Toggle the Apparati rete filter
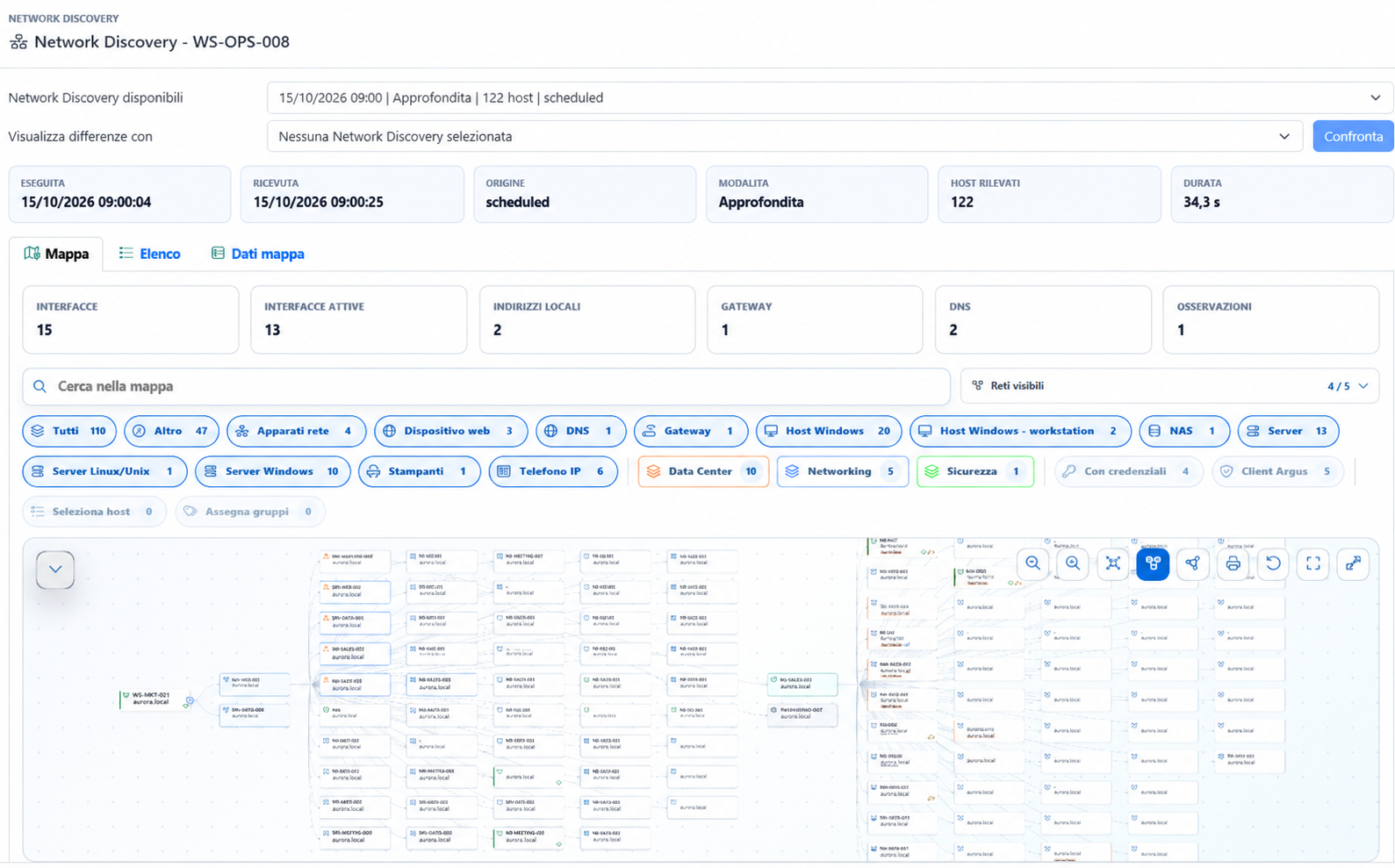The height and width of the screenshot is (868, 1395). tap(296, 431)
